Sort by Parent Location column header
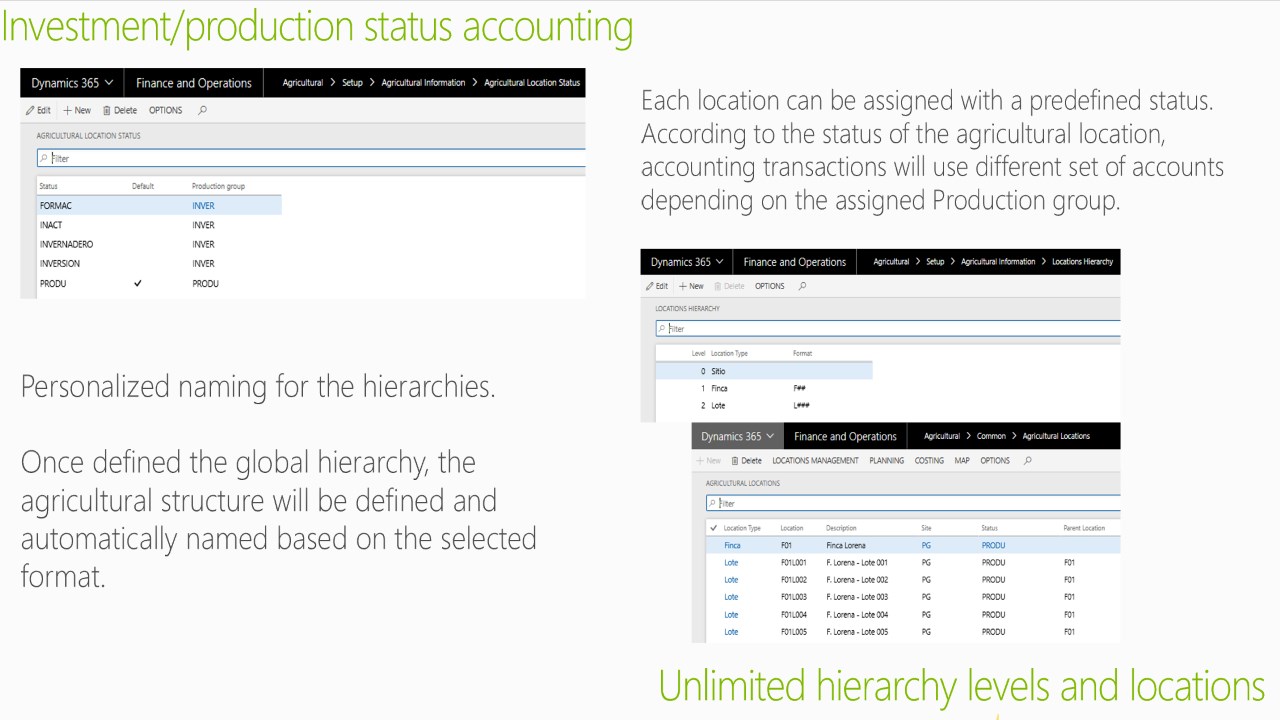This screenshot has height=720, width=1280. (1084, 528)
